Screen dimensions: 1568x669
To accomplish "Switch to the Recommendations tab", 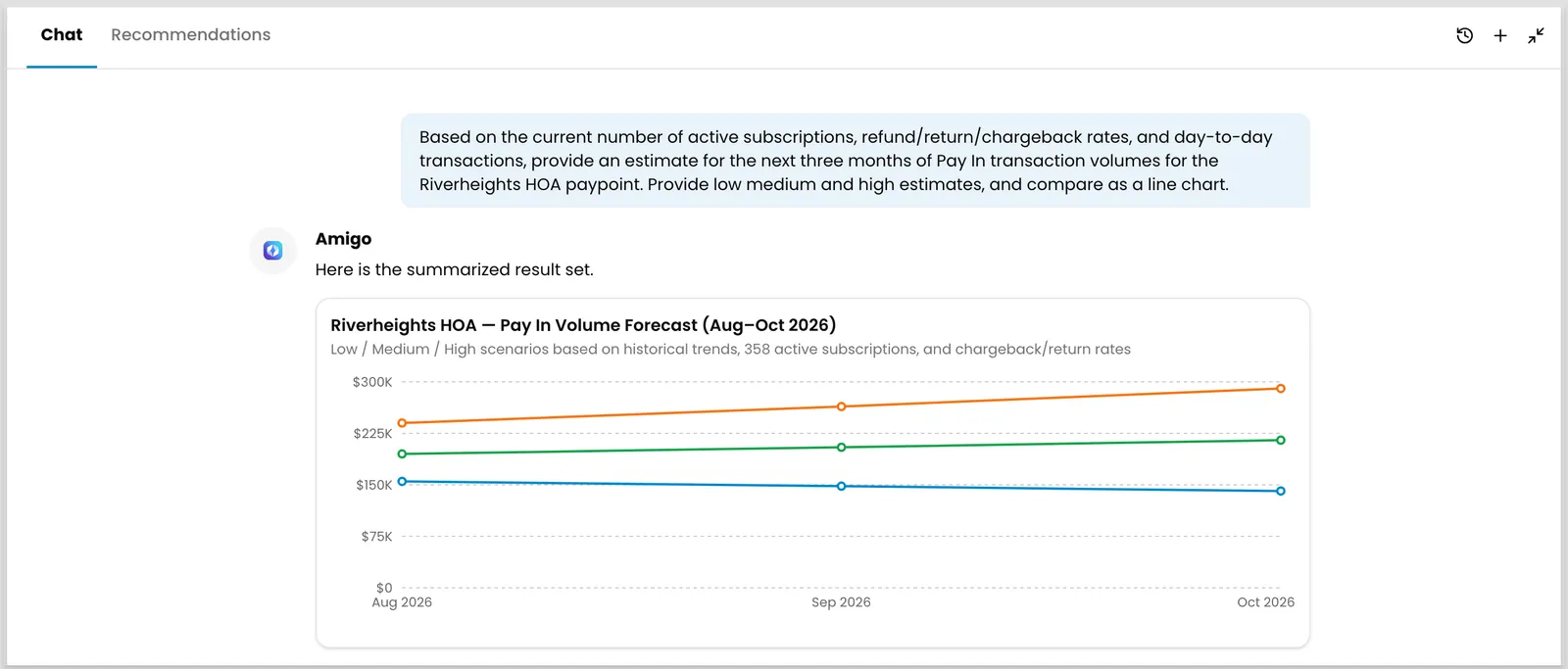I will [191, 35].
